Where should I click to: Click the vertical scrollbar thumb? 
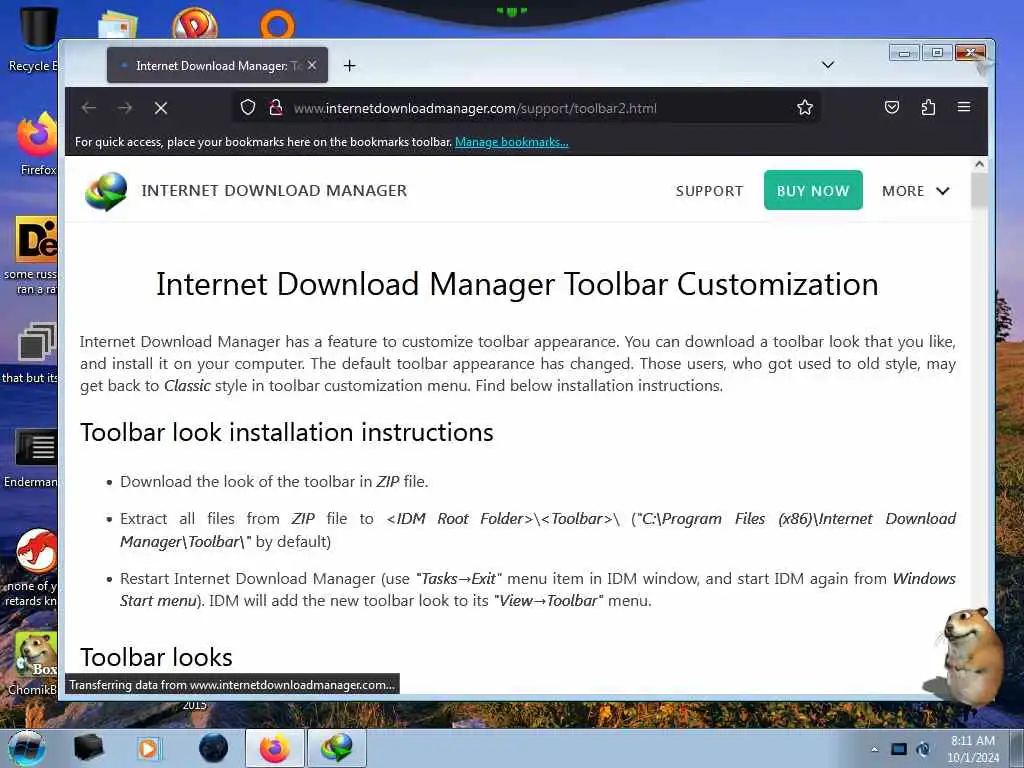pos(979,191)
